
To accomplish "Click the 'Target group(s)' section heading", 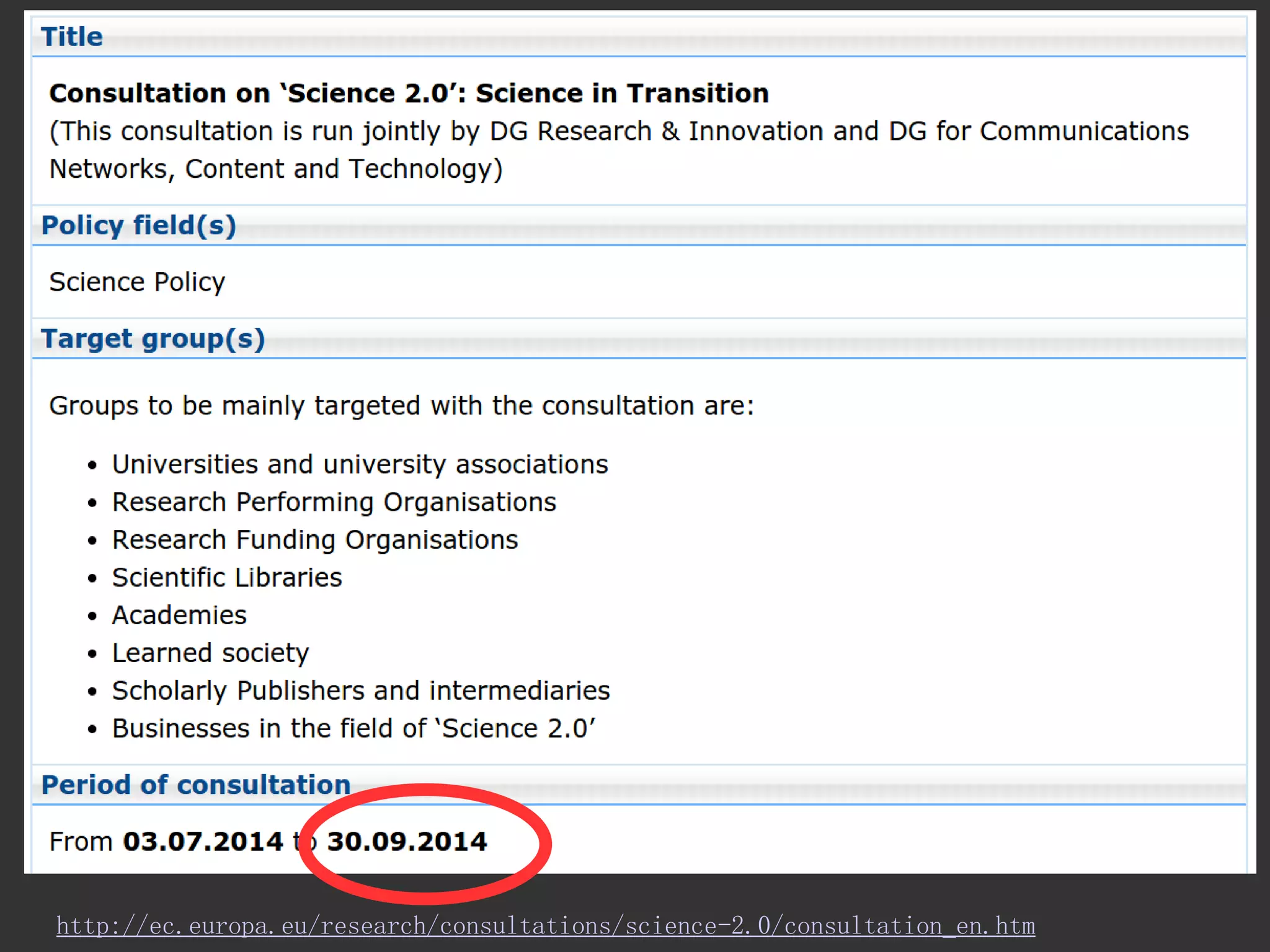I will click(x=153, y=339).
